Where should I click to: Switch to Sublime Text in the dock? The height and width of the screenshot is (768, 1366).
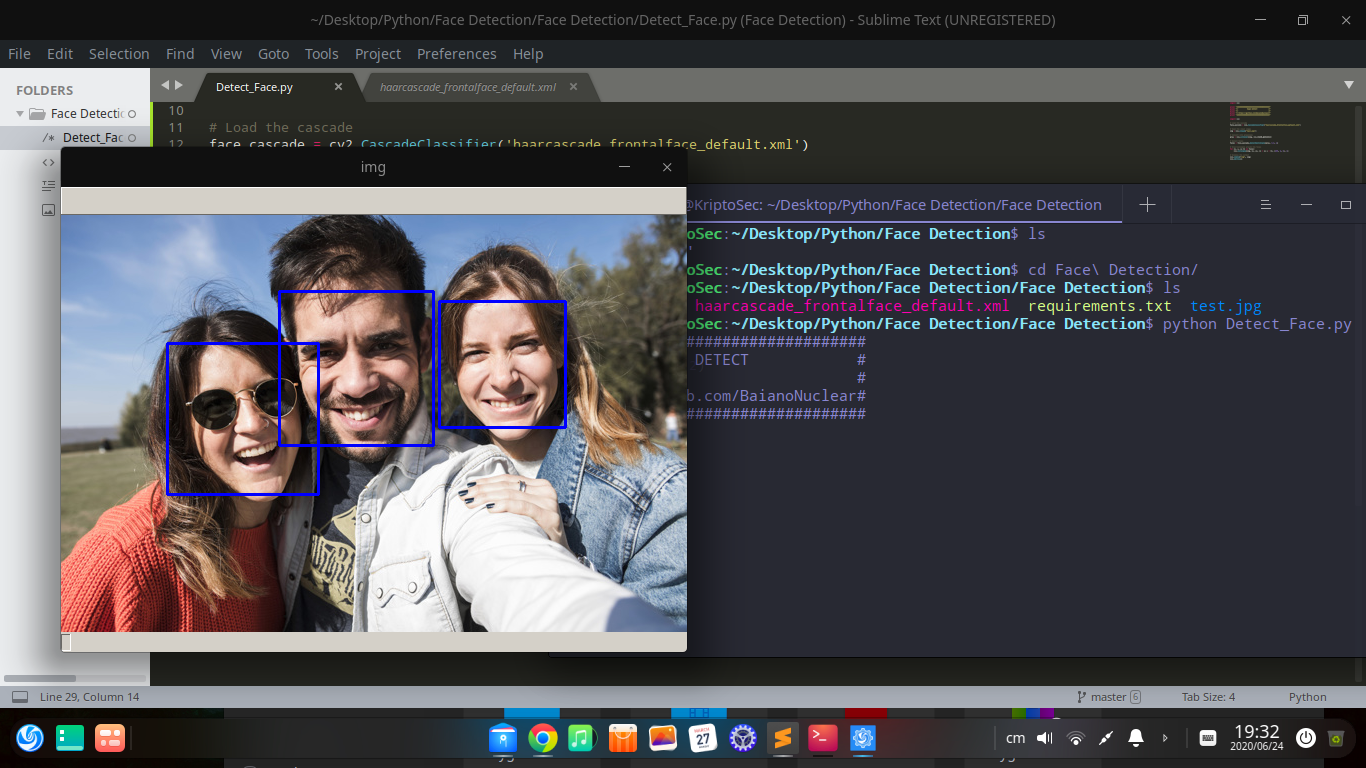[783, 738]
